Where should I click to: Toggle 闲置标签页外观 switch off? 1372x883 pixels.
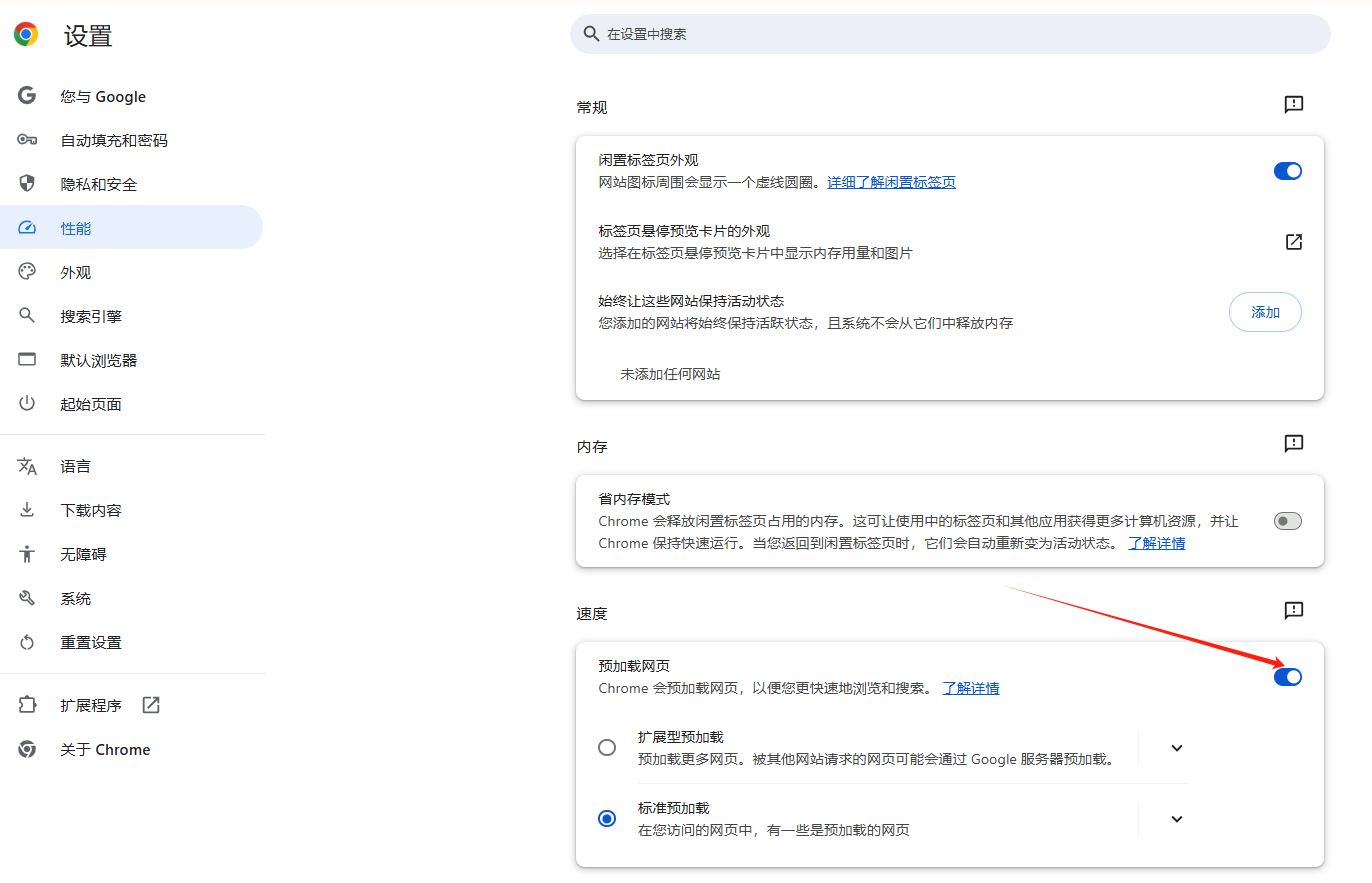pos(1288,171)
